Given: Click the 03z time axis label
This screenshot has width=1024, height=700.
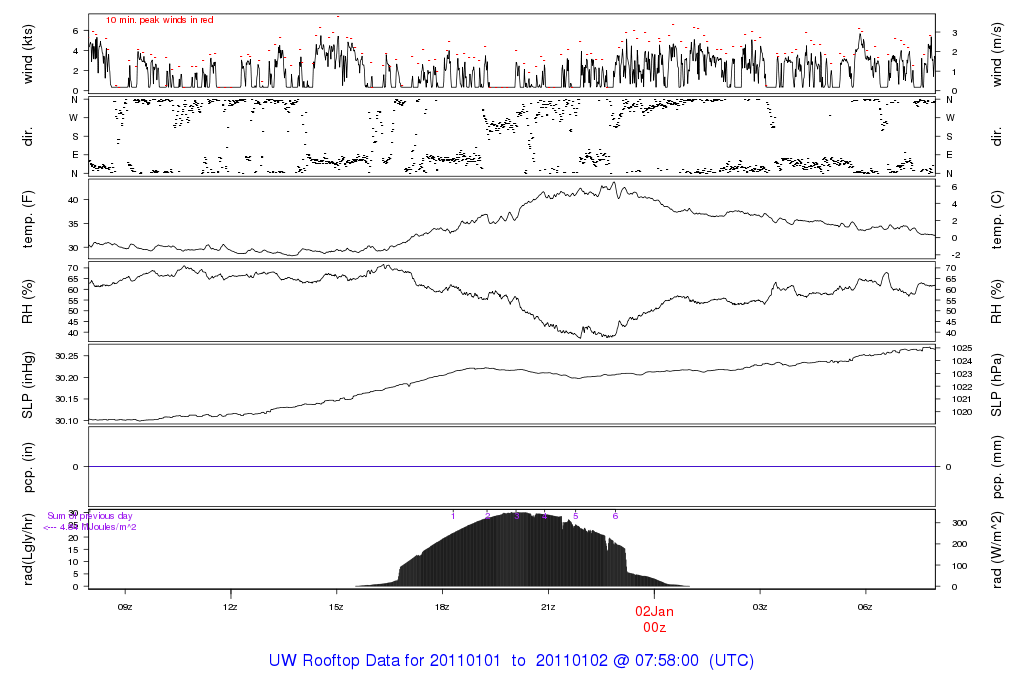Looking at the screenshot, I should pyautogui.click(x=760, y=607).
